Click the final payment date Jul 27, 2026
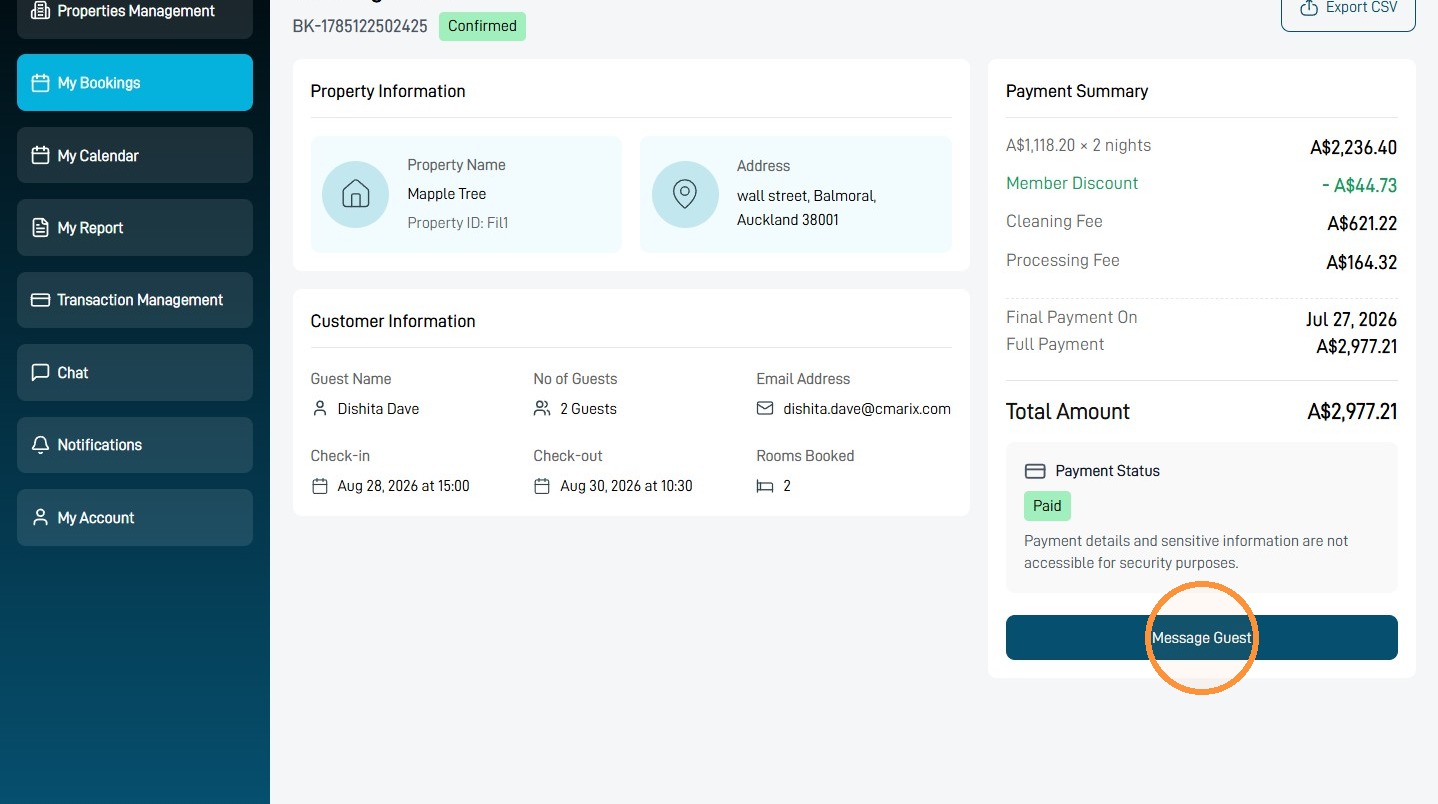The image size is (1438, 804). point(1351,320)
